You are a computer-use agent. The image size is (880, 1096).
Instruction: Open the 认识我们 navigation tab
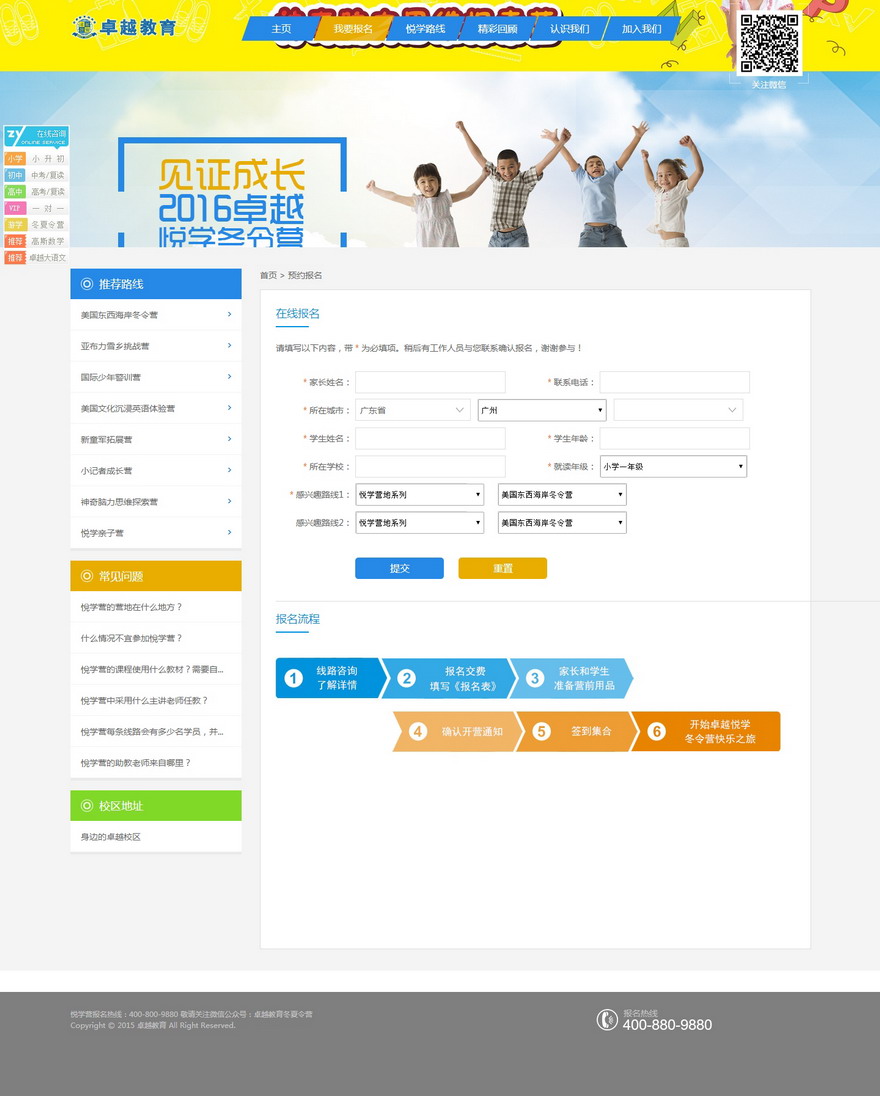(570, 29)
